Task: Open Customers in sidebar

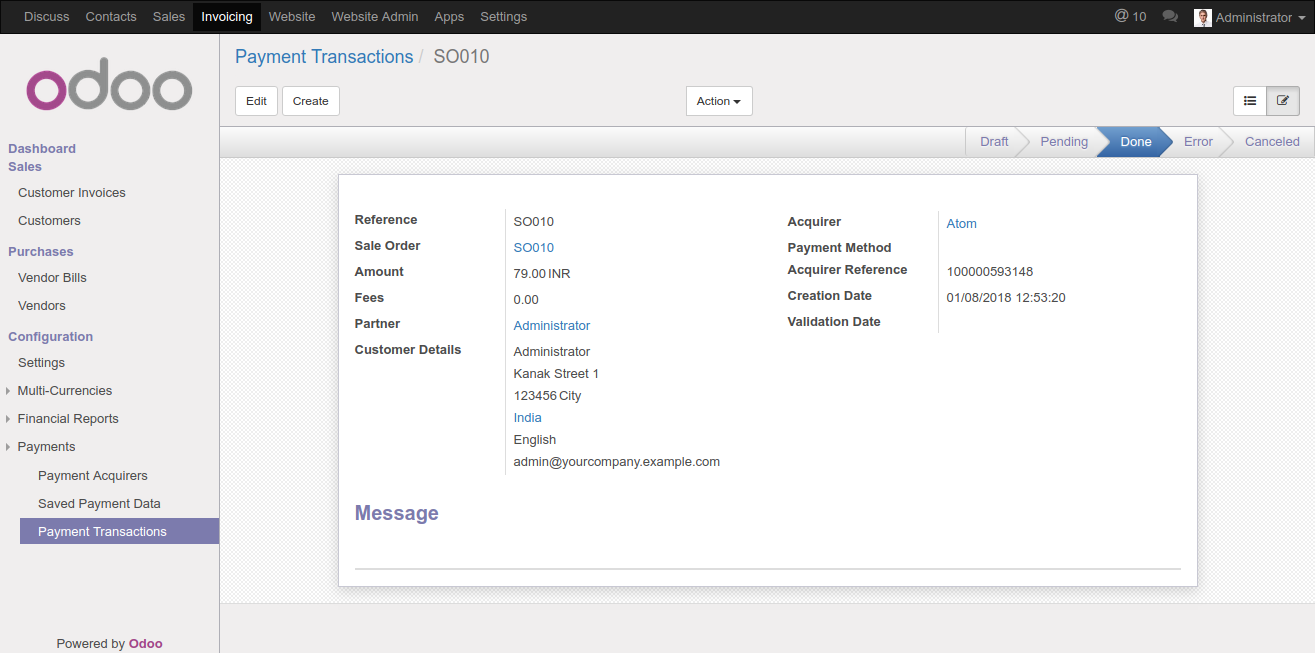Action: (x=49, y=221)
